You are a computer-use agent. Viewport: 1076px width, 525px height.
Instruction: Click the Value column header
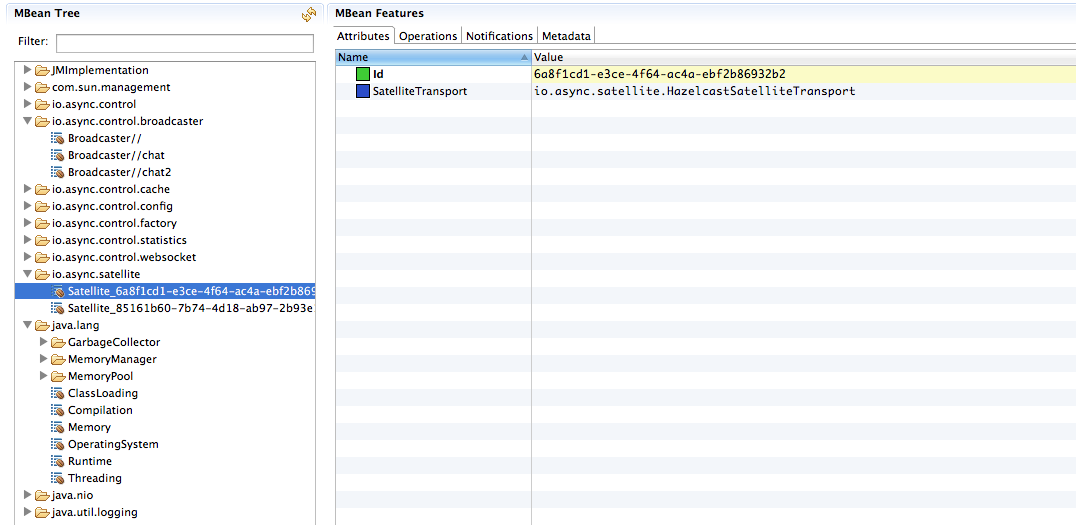(x=804, y=58)
